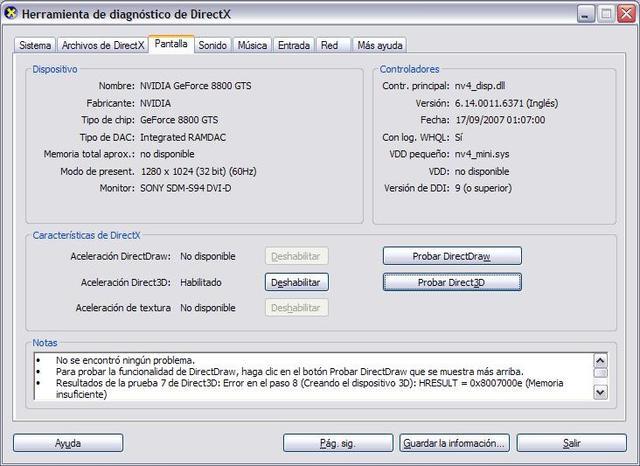Viewport: 640px width, 466px height.
Task: Close the DirectX diagnostic window
Action: click(627, 14)
